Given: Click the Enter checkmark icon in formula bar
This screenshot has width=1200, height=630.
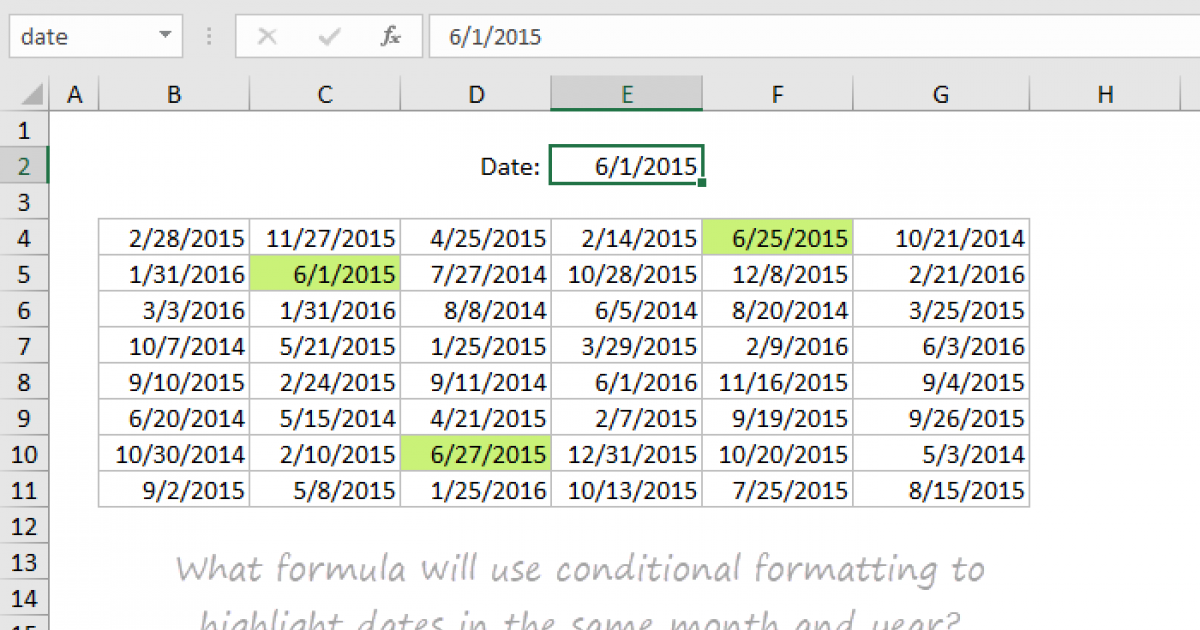Looking at the screenshot, I should click(x=328, y=36).
